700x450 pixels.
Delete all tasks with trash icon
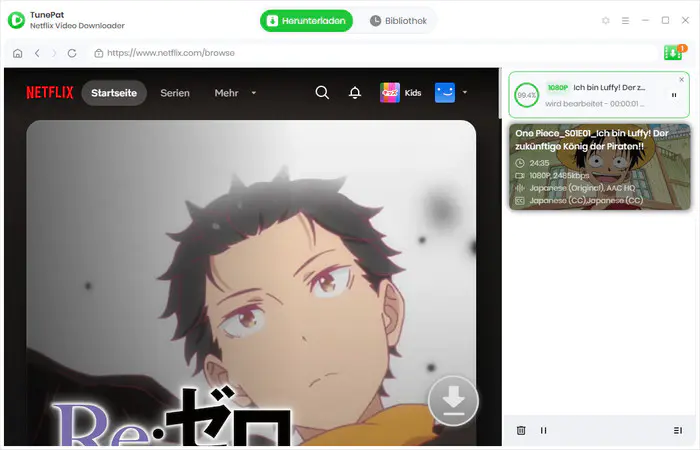pyautogui.click(x=521, y=430)
